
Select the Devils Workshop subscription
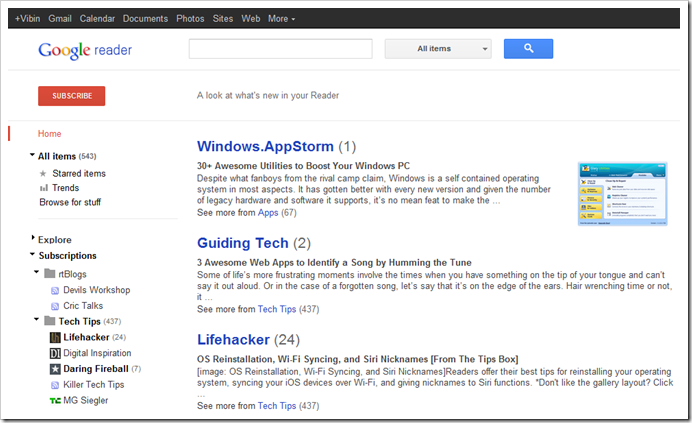coord(97,290)
